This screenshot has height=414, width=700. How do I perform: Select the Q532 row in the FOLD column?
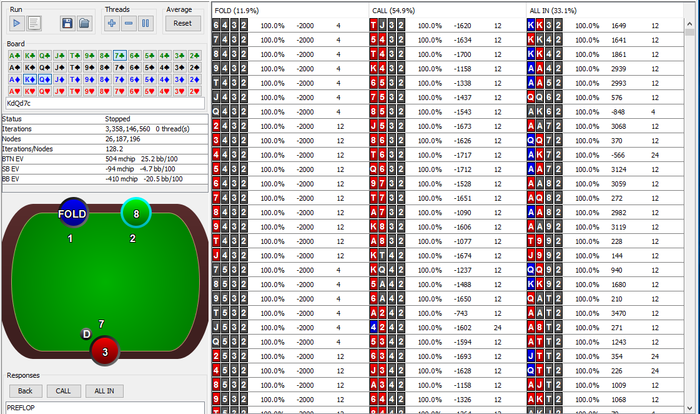pyautogui.click(x=290, y=342)
